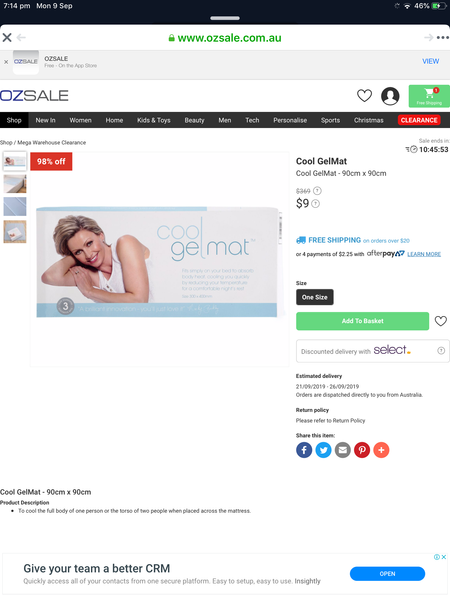Share item on Facebook
The image size is (450, 600).
click(304, 450)
